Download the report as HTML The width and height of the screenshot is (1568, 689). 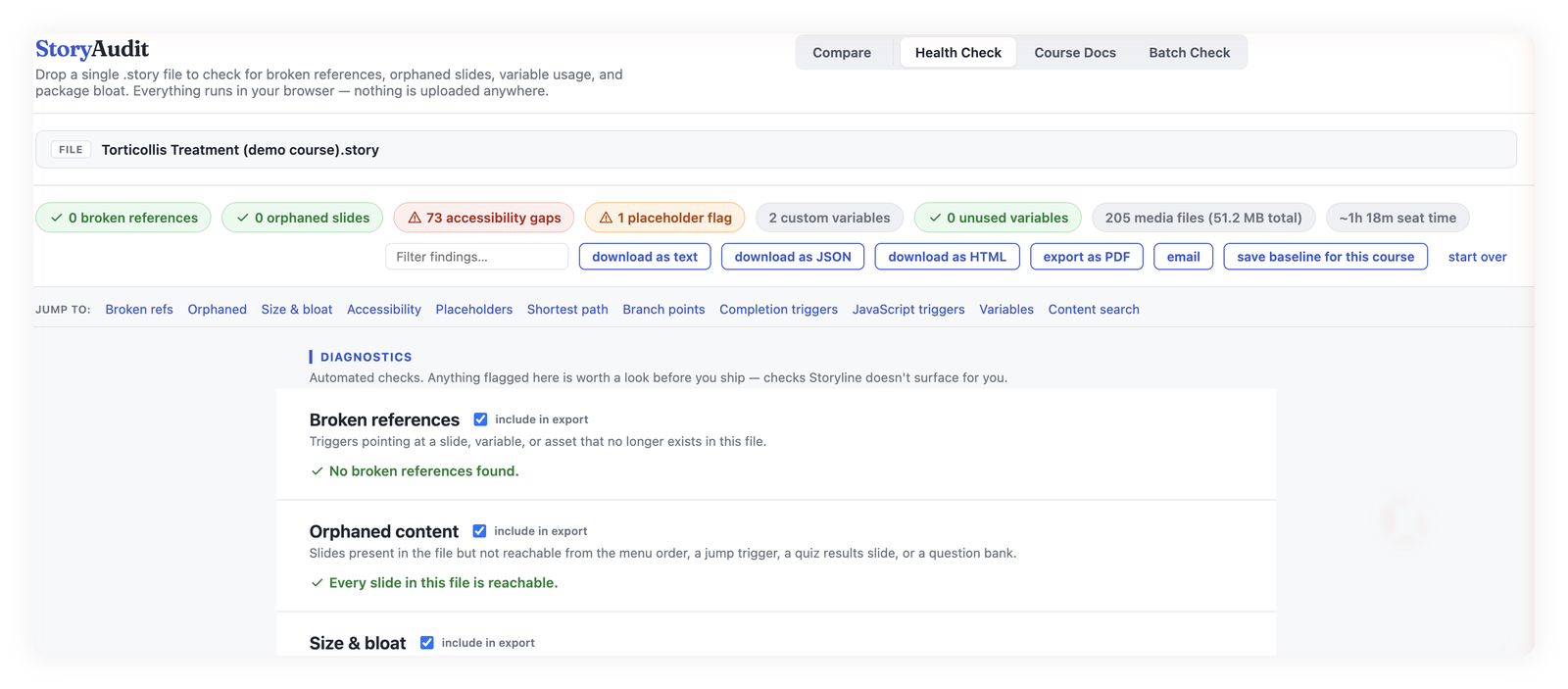(947, 257)
